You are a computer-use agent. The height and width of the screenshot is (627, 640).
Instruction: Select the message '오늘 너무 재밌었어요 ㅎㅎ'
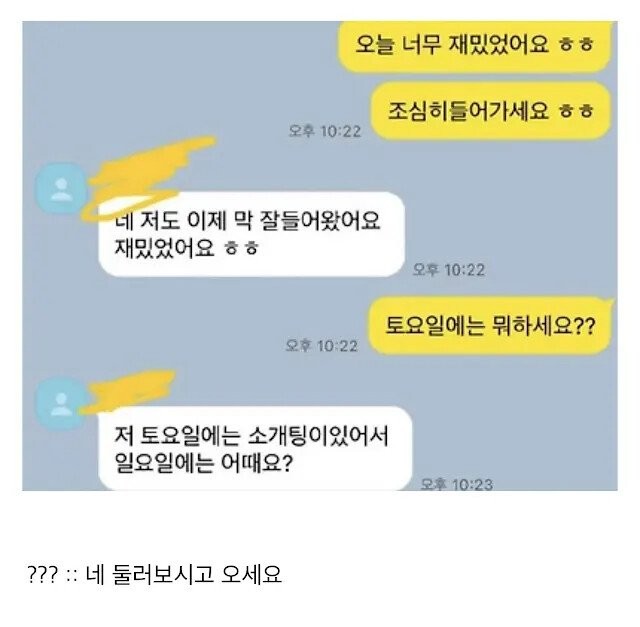pyautogui.click(x=474, y=44)
